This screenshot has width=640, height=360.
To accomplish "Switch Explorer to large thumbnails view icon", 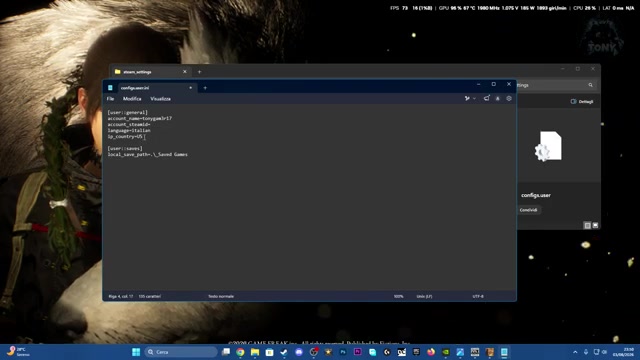I will [x=596, y=225].
